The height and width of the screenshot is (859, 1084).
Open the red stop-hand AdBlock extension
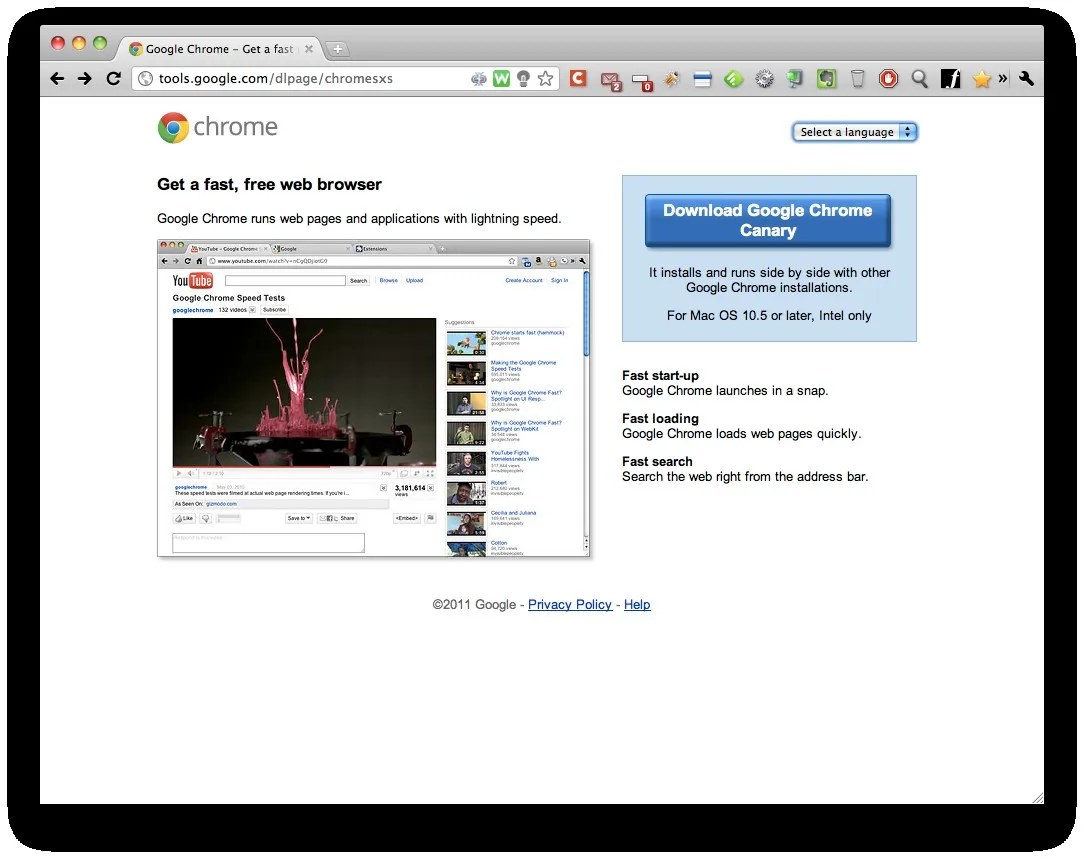tap(888, 79)
